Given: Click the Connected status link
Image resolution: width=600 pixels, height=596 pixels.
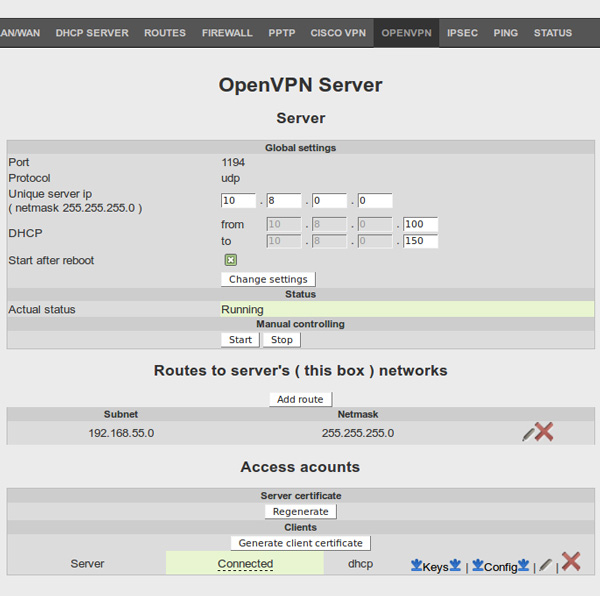Looking at the screenshot, I should point(245,564).
